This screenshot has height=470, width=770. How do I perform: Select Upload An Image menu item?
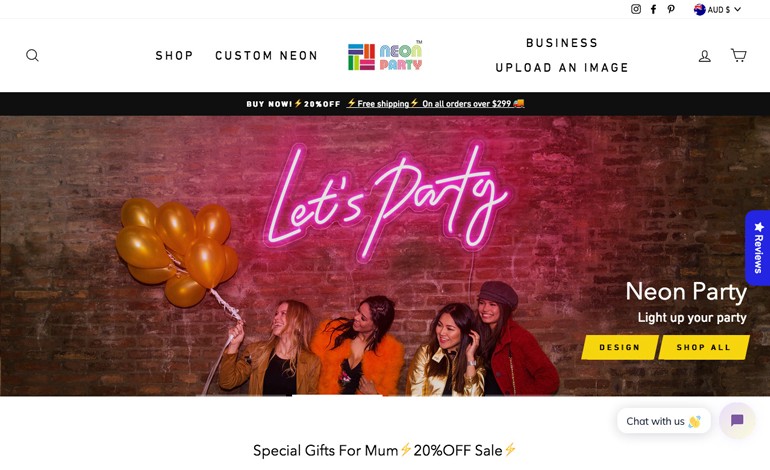[562, 68]
